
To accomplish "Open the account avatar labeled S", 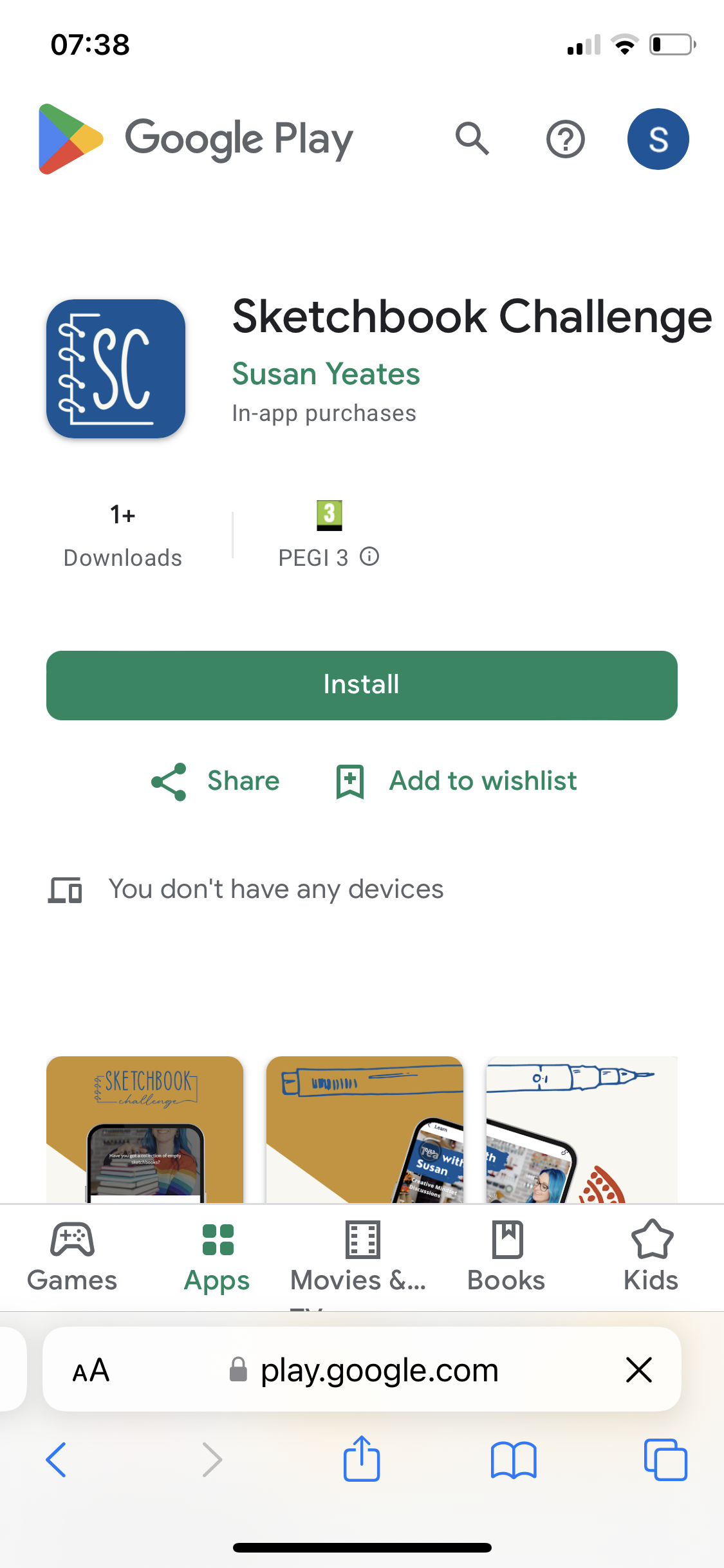I will point(658,139).
